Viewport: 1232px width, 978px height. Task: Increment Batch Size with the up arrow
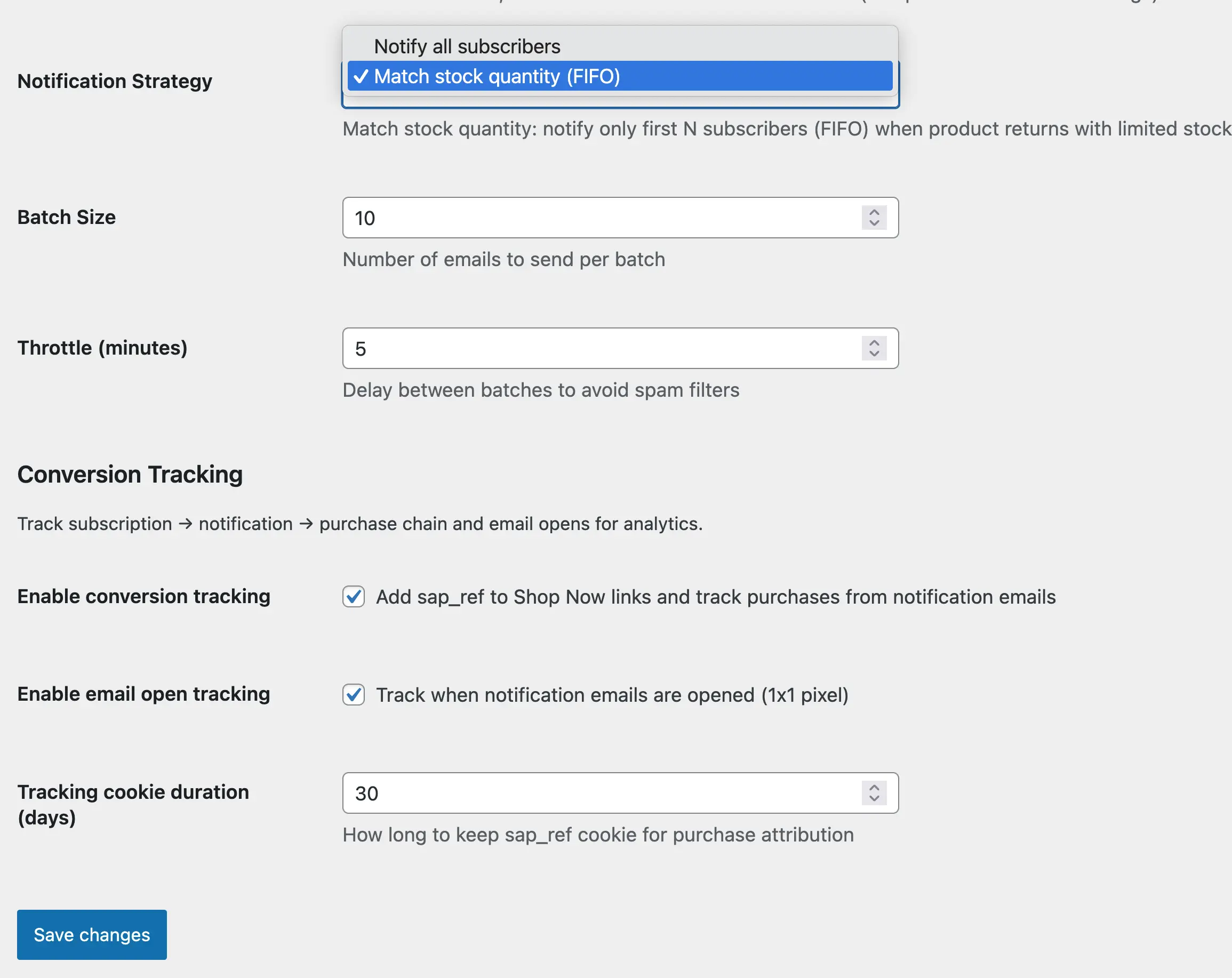[x=874, y=212]
